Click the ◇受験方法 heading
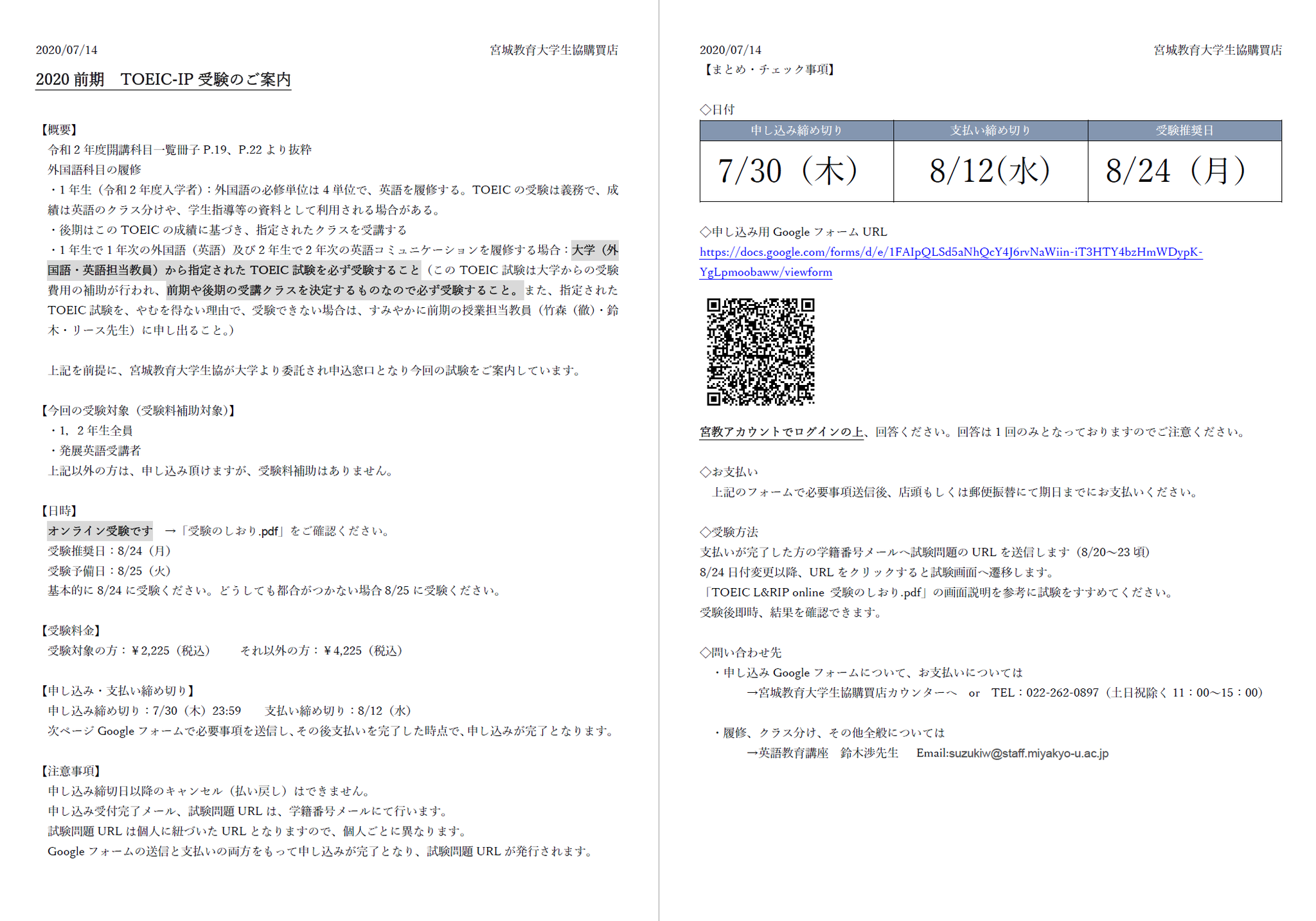Image resolution: width=1316 pixels, height=921 pixels. pos(729,532)
